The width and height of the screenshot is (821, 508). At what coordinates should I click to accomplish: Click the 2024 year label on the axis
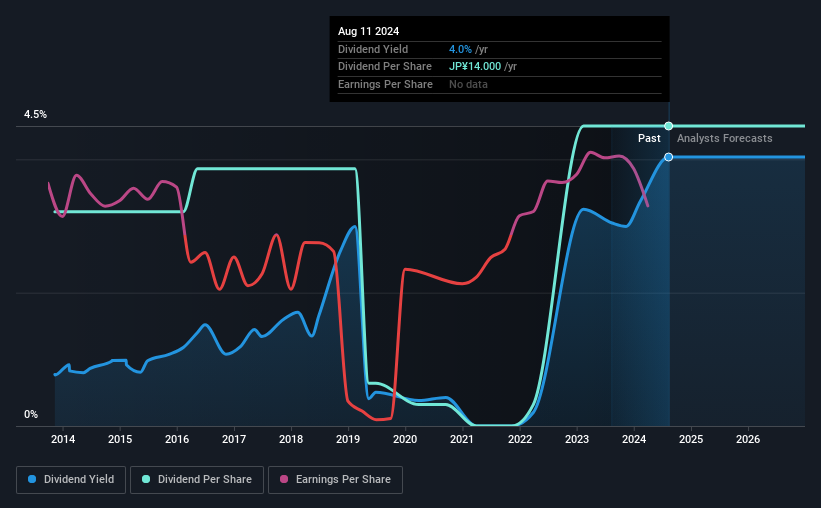pyautogui.click(x=634, y=439)
